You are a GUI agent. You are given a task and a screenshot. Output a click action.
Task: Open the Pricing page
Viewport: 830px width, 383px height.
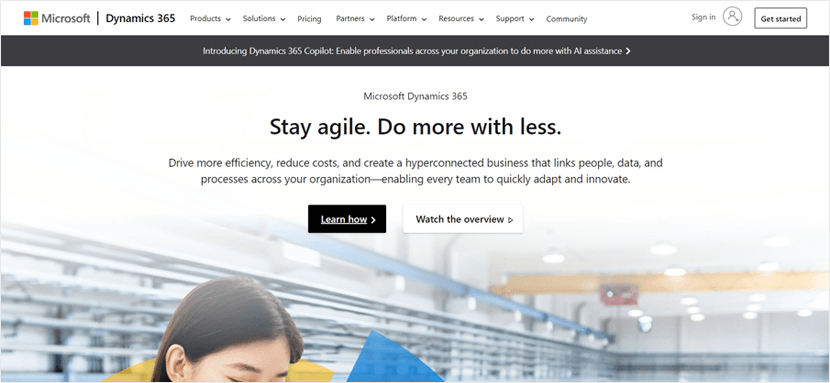309,19
